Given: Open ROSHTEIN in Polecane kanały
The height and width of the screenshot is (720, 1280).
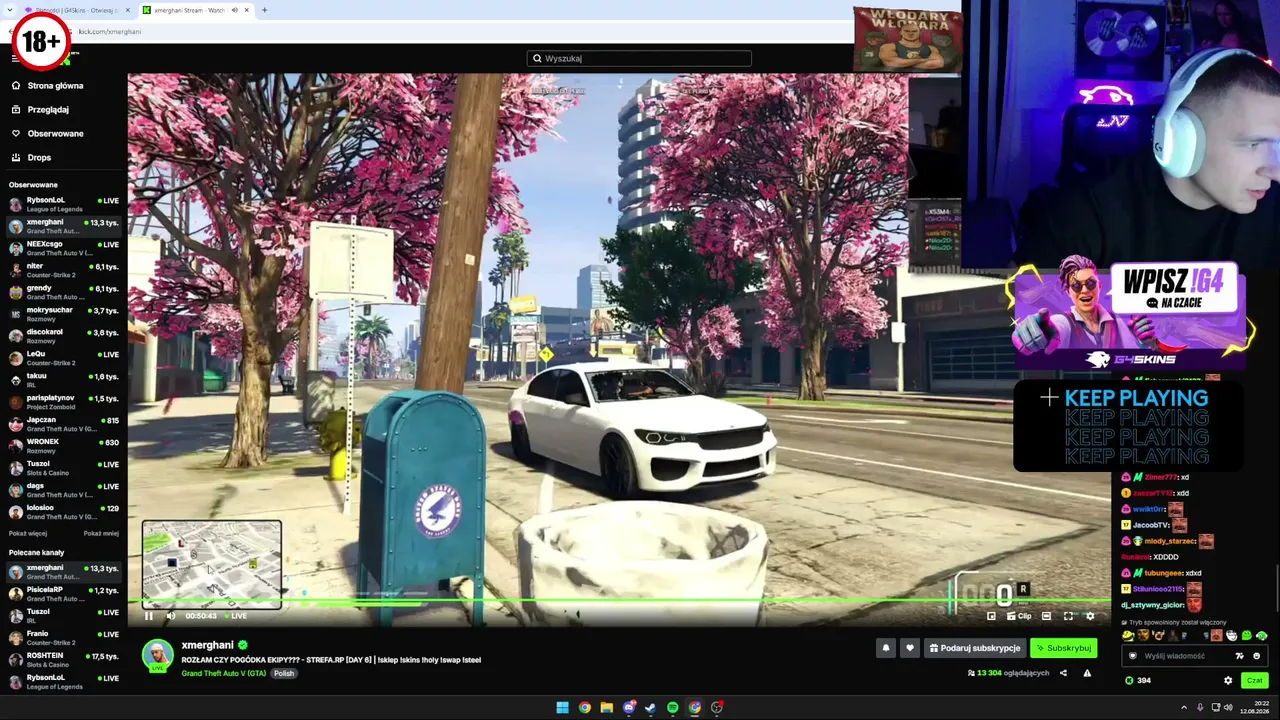Looking at the screenshot, I should point(64,660).
